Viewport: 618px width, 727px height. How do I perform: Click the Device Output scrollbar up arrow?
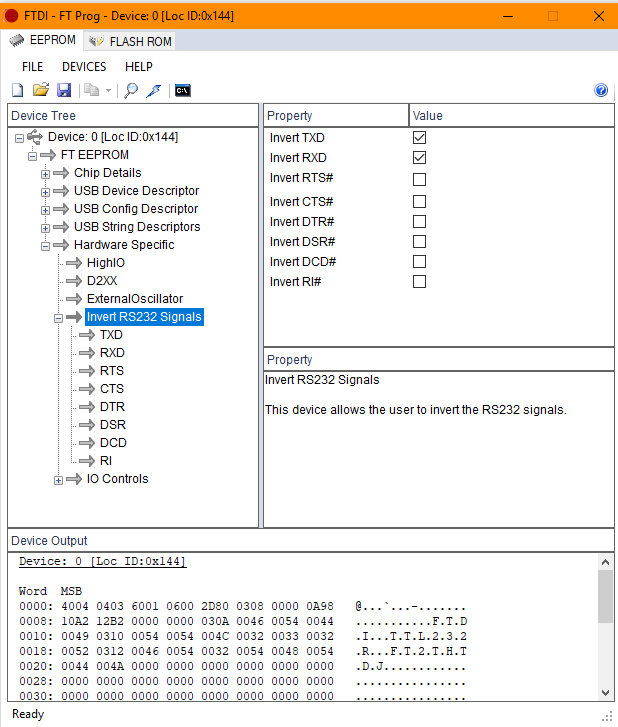pyautogui.click(x=605, y=562)
